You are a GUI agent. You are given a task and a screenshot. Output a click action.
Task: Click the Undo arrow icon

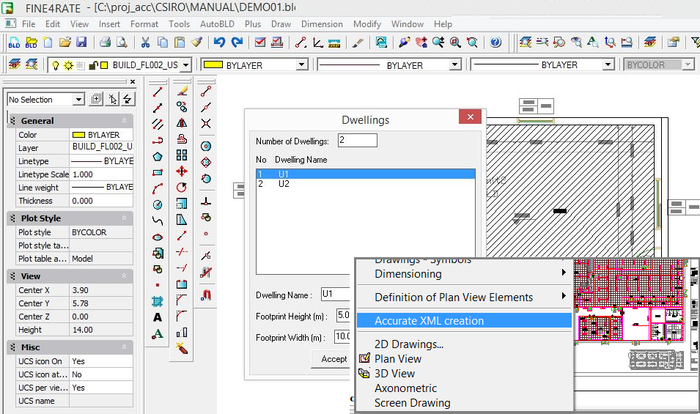pyautogui.click(x=218, y=42)
